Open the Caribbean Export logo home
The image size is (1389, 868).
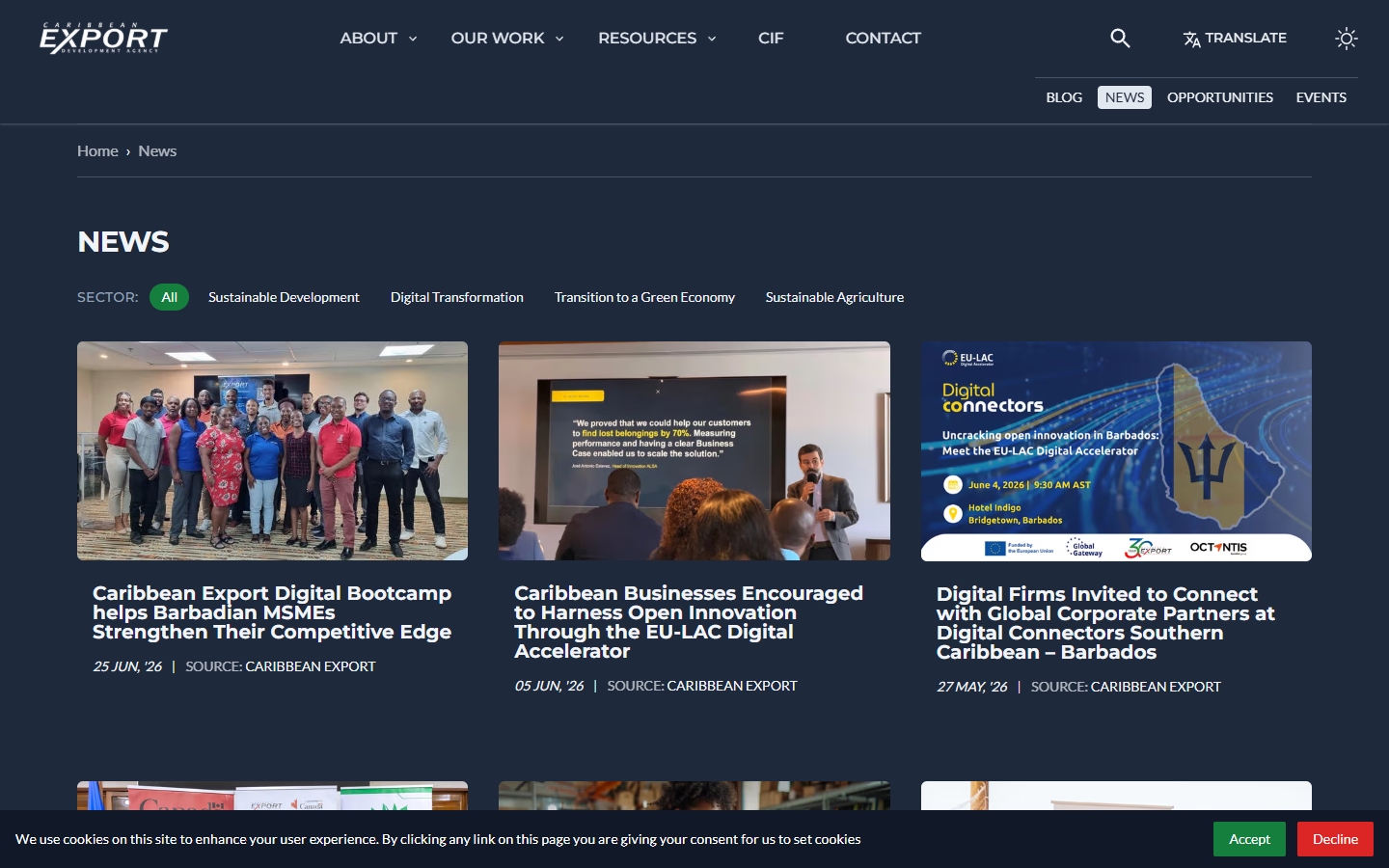coord(103,38)
